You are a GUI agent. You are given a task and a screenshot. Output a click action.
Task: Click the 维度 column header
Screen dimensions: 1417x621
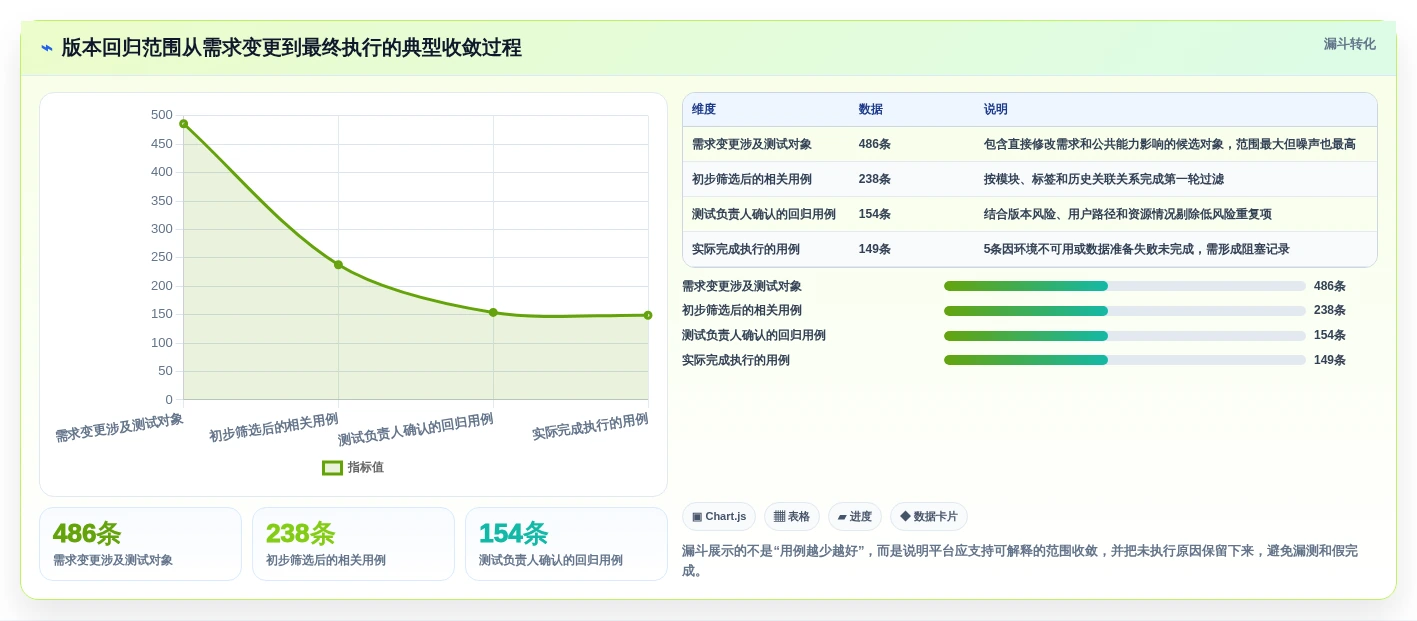pos(704,109)
